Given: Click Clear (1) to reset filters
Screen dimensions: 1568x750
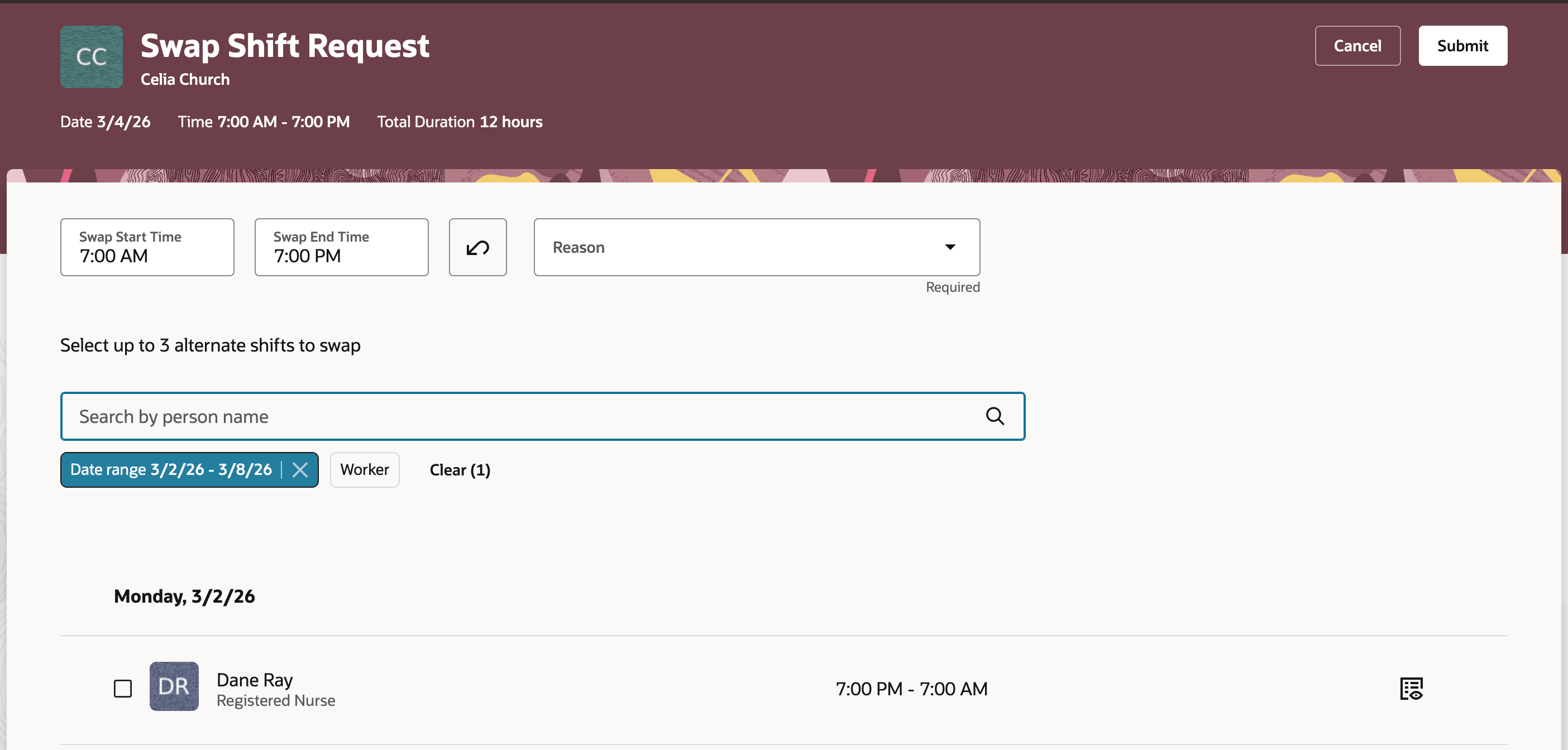Looking at the screenshot, I should 460,469.
